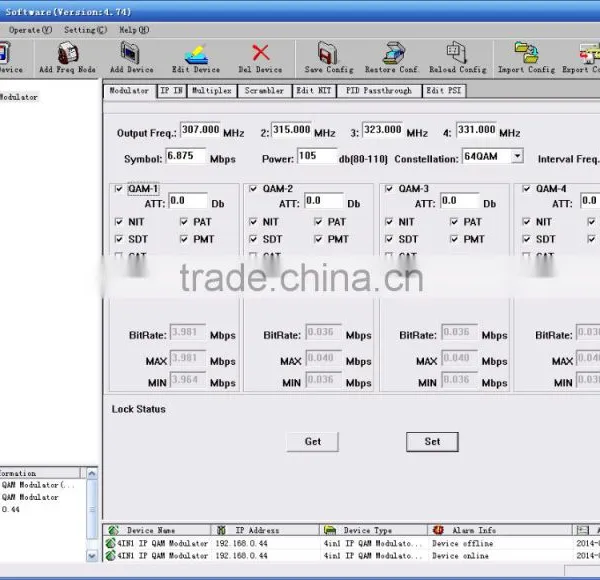Uncheck PAT under QAM-3
The image size is (600, 580).
click(x=454, y=222)
